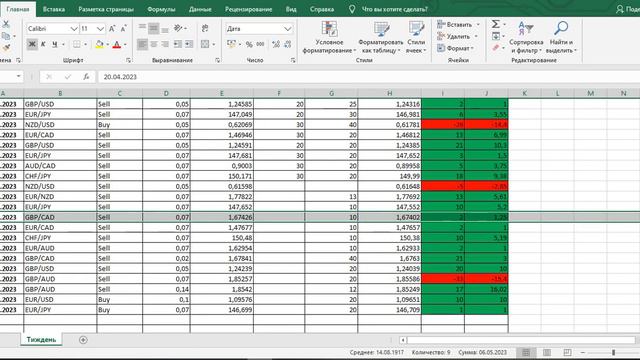Open the Число group dialog launcher
640x360 pixels.
coord(293,60)
